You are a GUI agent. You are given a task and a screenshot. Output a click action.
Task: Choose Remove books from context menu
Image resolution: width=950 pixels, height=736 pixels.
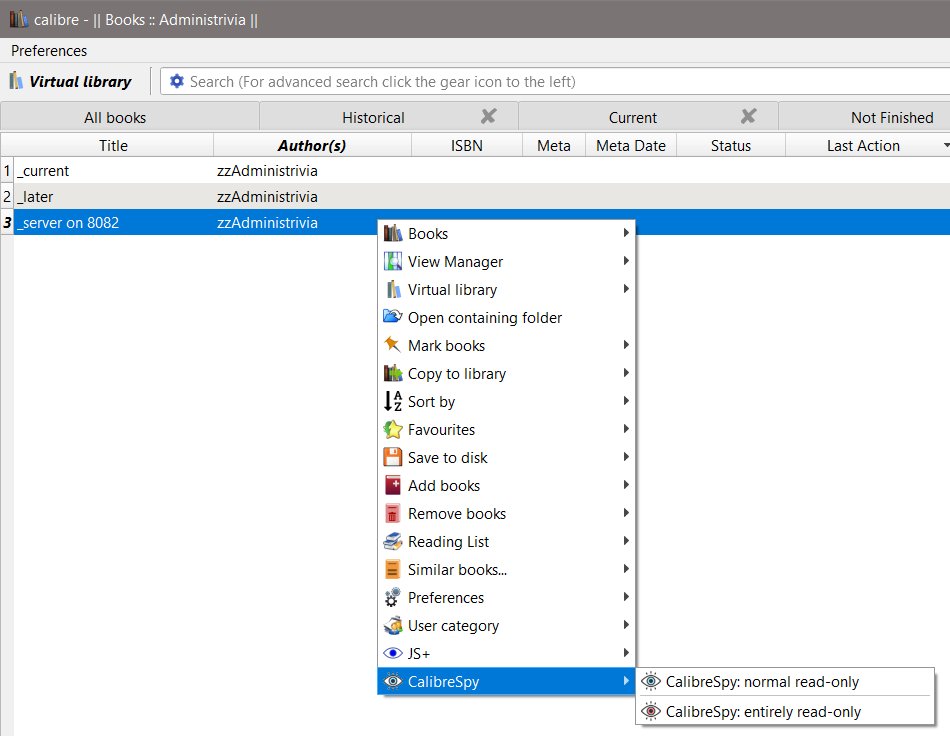pos(506,513)
